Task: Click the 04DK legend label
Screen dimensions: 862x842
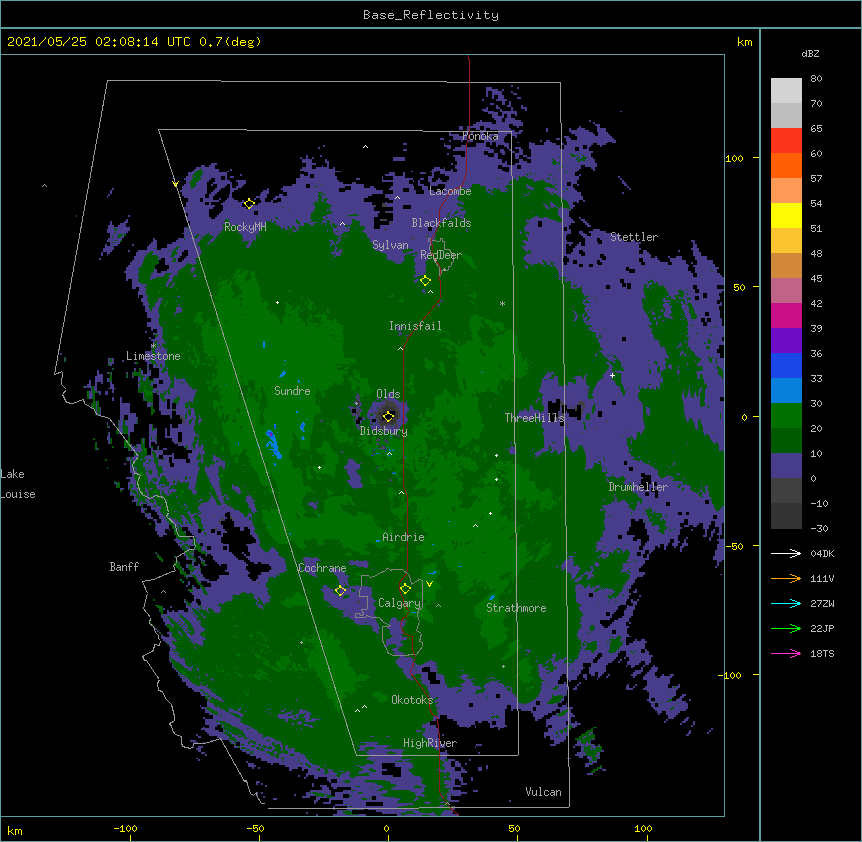Action: [x=822, y=553]
